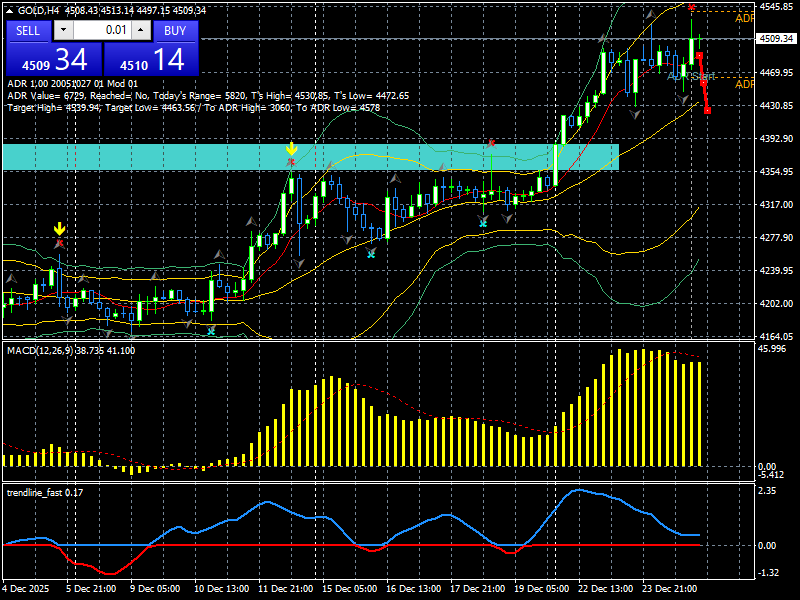800x600 pixels.
Task: Click the ADR Value= 6729 info line
Action: tap(208, 95)
